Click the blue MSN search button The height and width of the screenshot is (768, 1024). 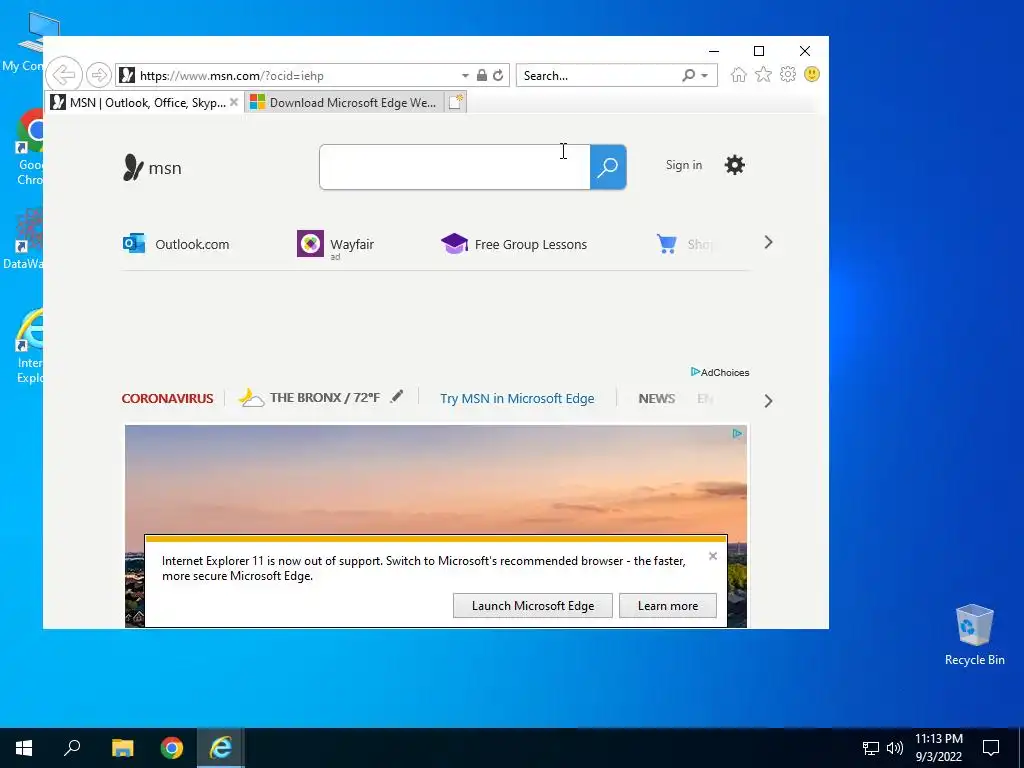coord(608,167)
